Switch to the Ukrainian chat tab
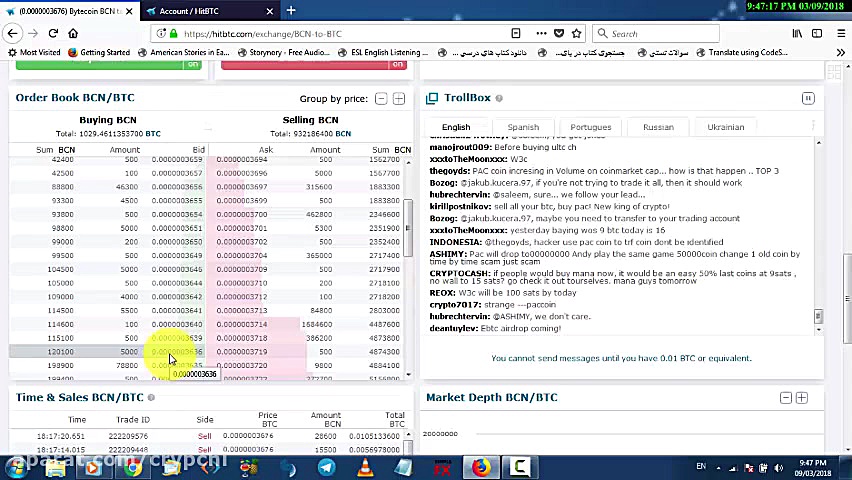This screenshot has width=852, height=480. [725, 127]
